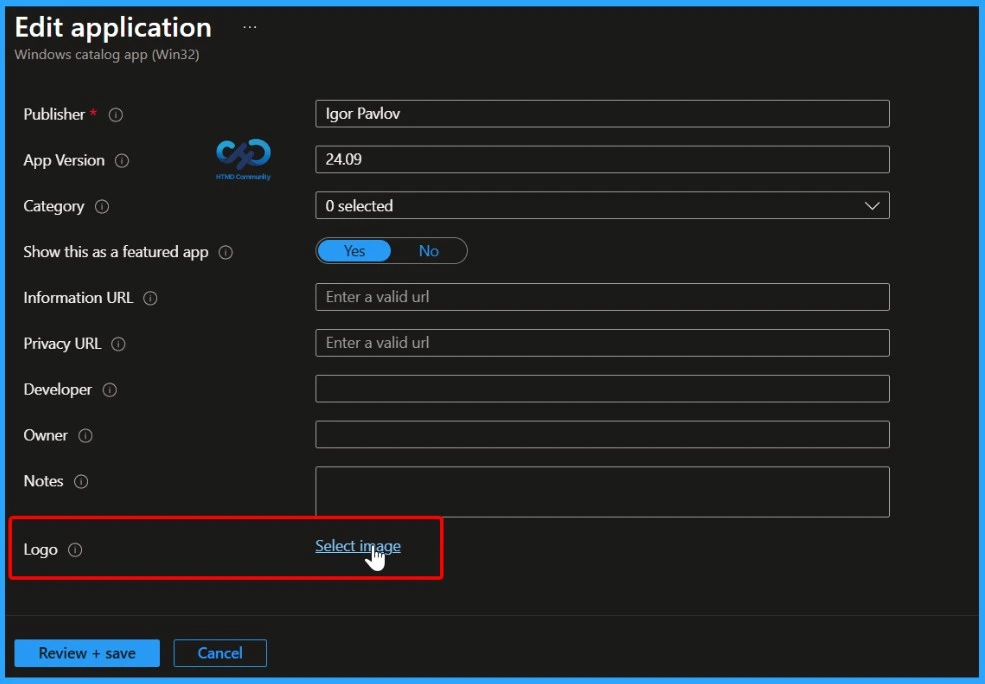Click the info icon next to Privacy URL
Image resolution: width=985 pixels, height=684 pixels.
point(119,343)
